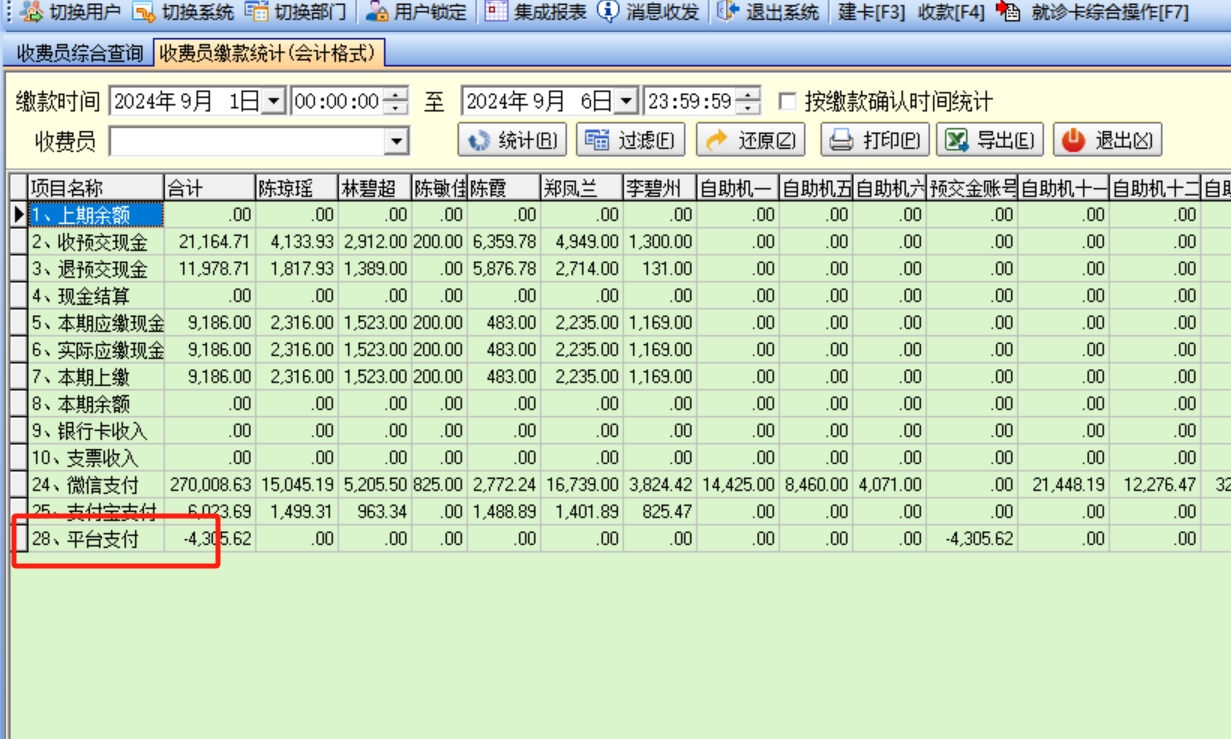Image resolution: width=1231 pixels, height=739 pixels.
Task: Click 建卡[F3] toolbar item
Action: [872, 12]
